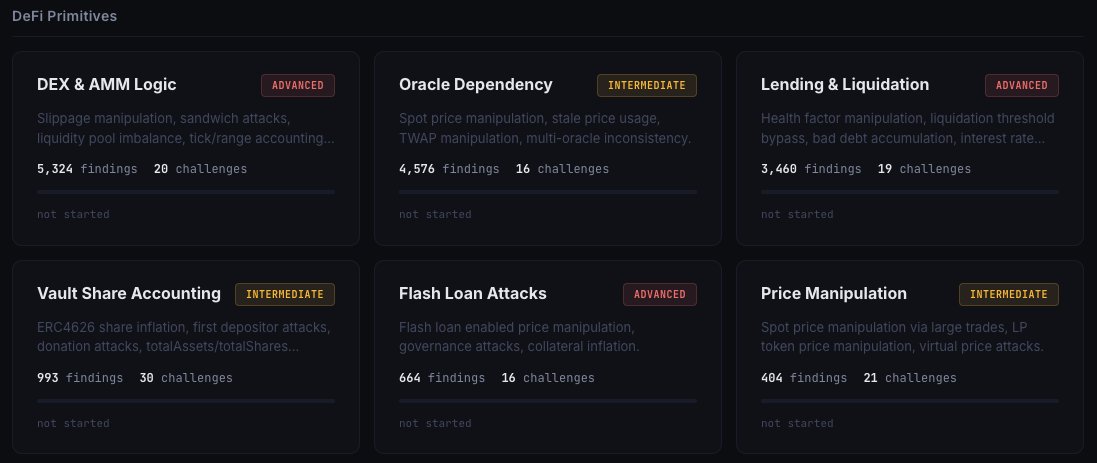Viewport: 1097px width, 463px height.
Task: Open the Vault Share Accounting card title
Action: [129, 294]
